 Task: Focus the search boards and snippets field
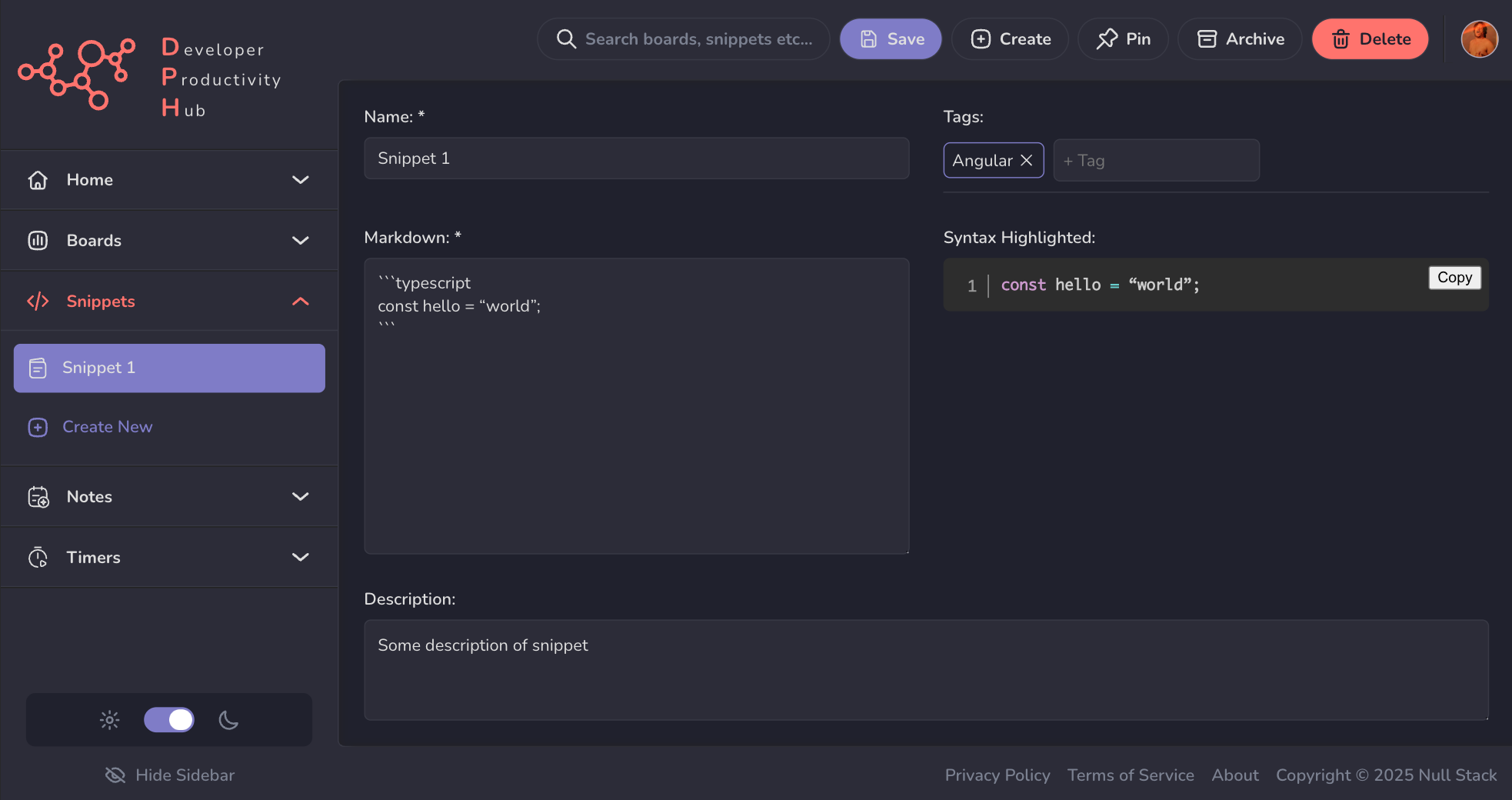(683, 38)
